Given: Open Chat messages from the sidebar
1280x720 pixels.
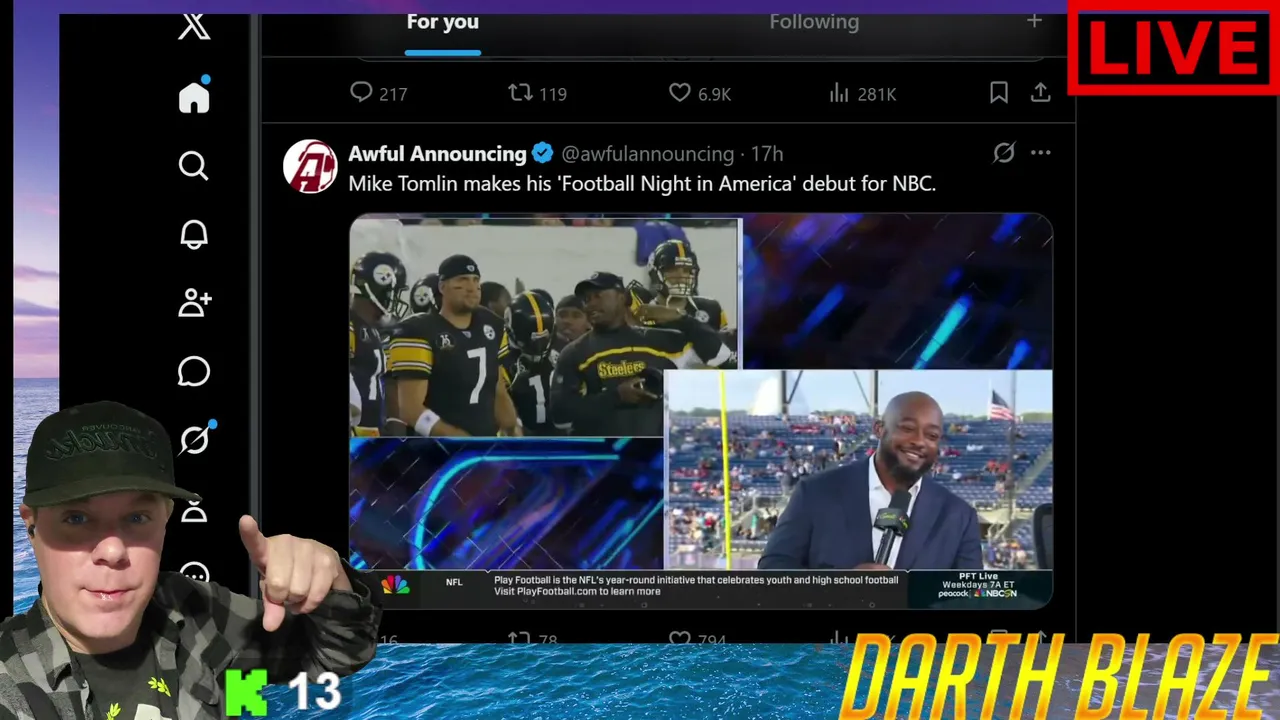Looking at the screenshot, I should (x=194, y=371).
